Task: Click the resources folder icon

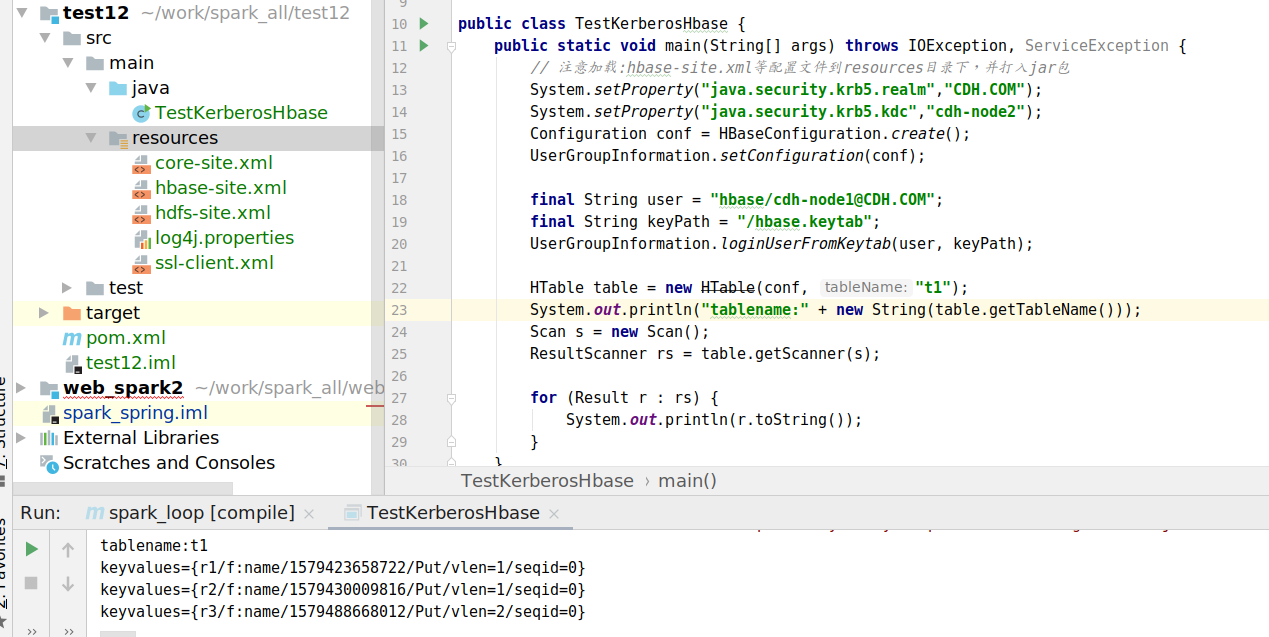Action: 118,138
